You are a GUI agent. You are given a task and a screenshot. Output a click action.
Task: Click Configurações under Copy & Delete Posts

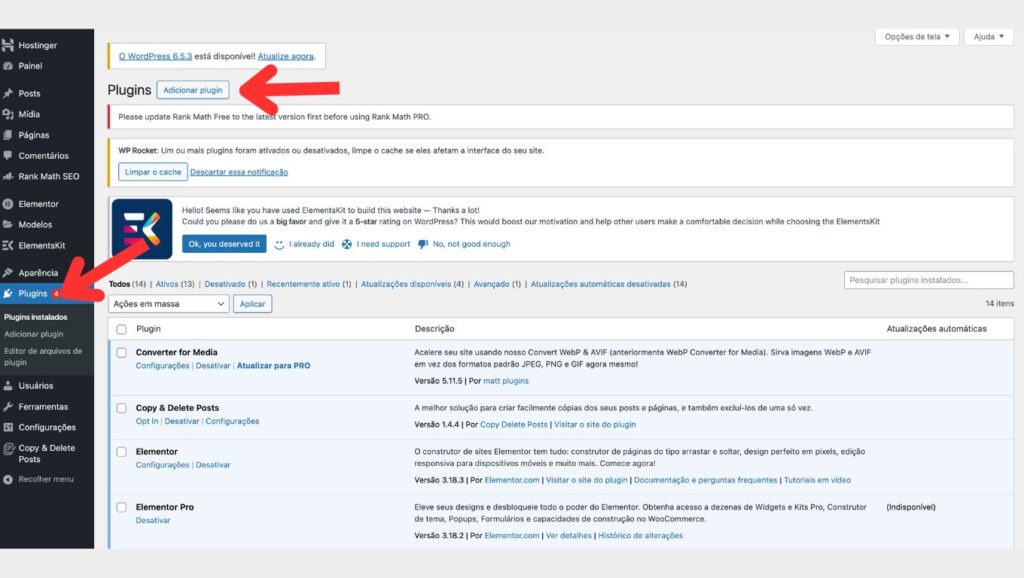(232, 421)
